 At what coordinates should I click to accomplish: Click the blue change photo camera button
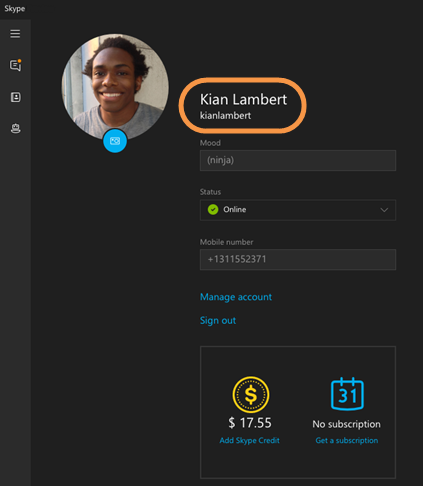pos(115,141)
